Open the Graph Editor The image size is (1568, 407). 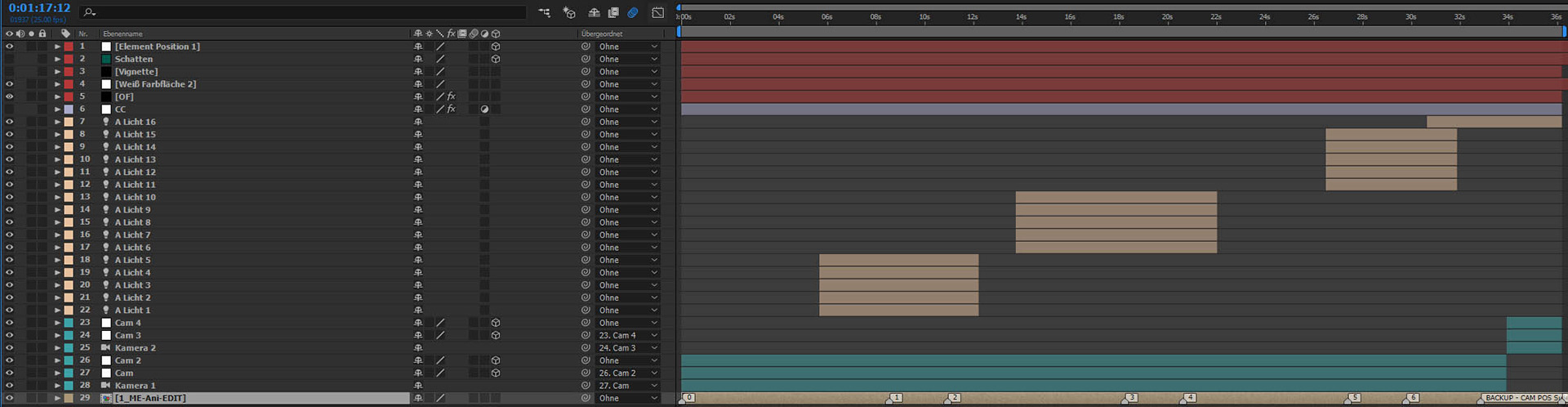click(x=658, y=12)
